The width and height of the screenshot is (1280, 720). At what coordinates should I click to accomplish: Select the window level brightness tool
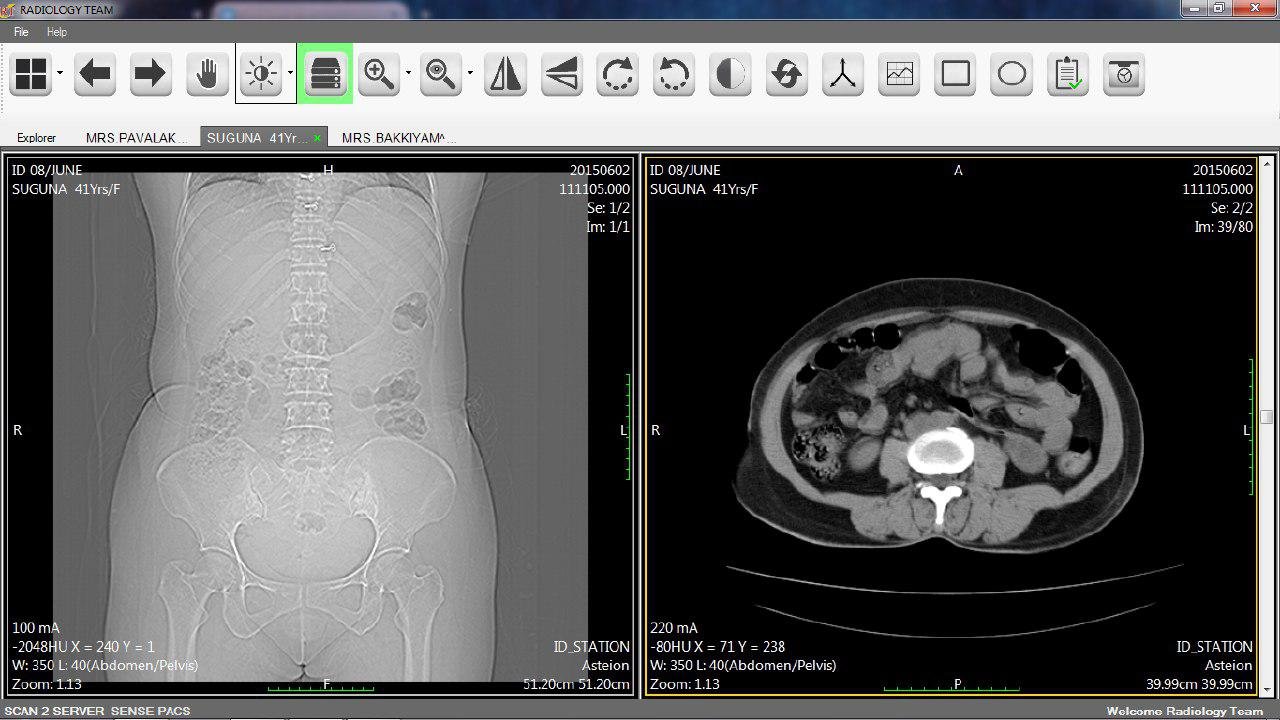click(261, 75)
